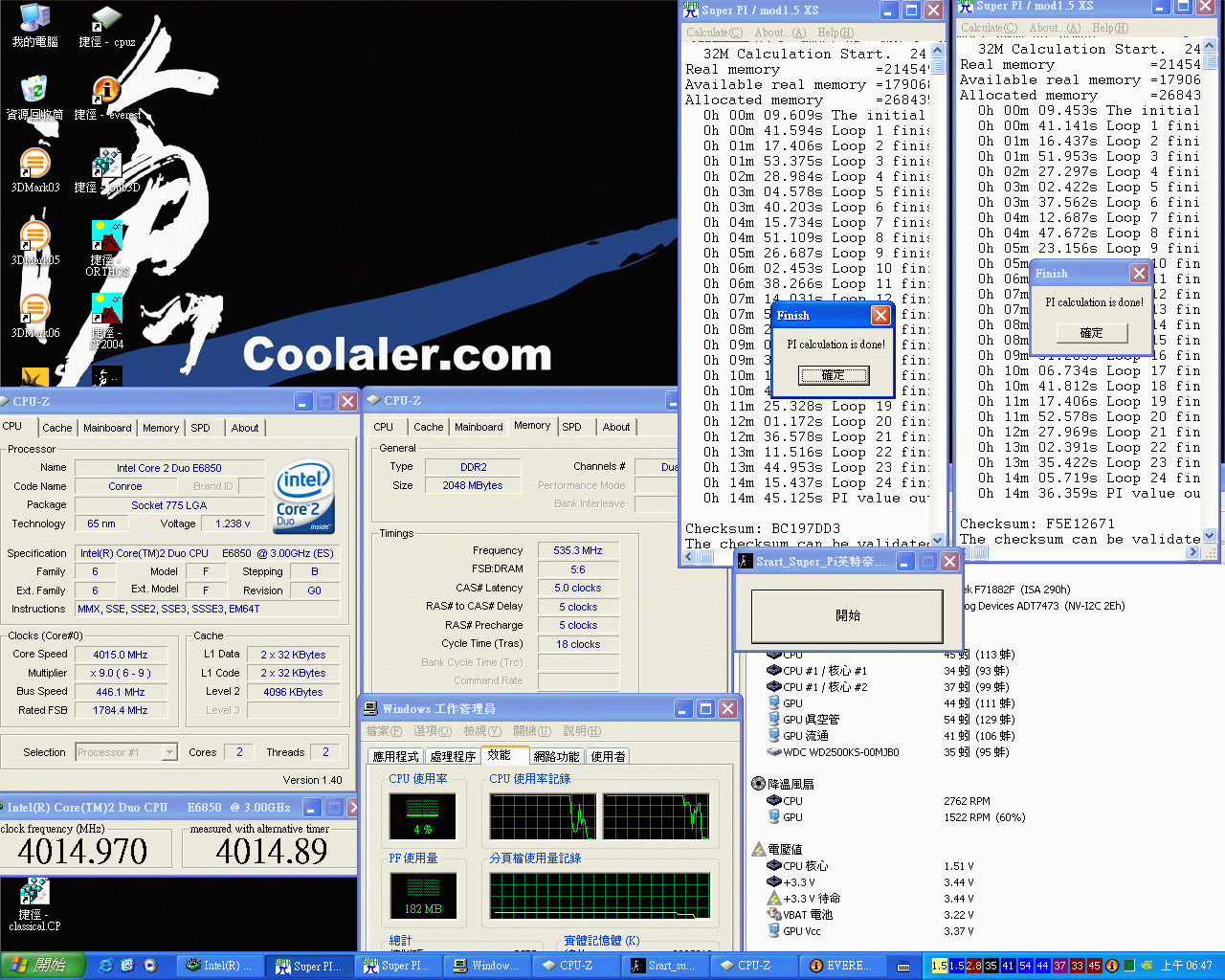Switch to Window... Task Manager taskbar button
This screenshot has height=980, width=1225.
tap(486, 966)
